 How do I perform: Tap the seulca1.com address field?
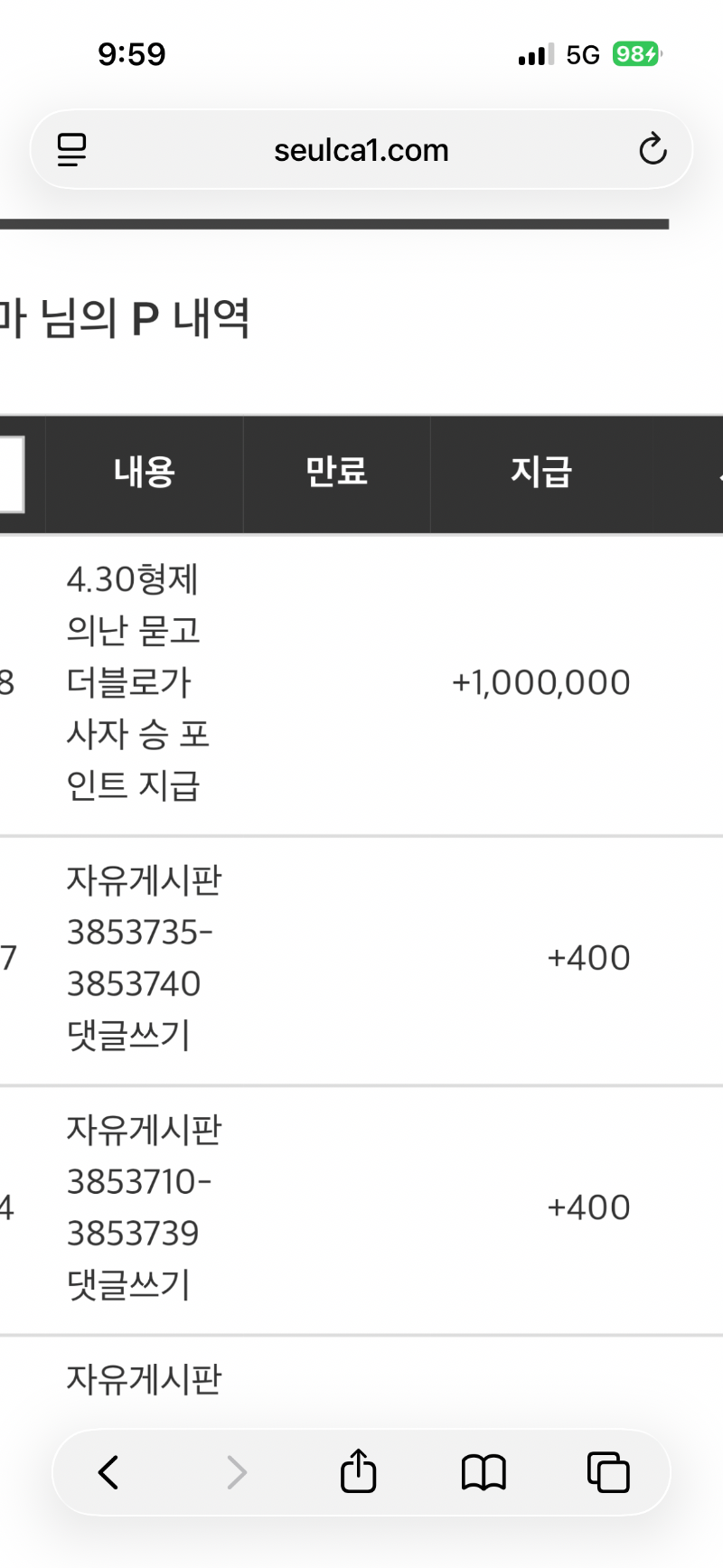[361, 150]
